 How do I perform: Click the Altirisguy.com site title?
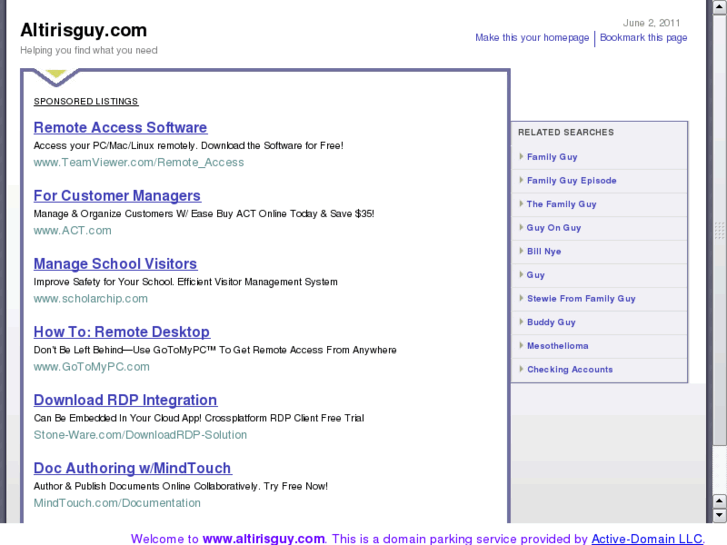point(83,30)
